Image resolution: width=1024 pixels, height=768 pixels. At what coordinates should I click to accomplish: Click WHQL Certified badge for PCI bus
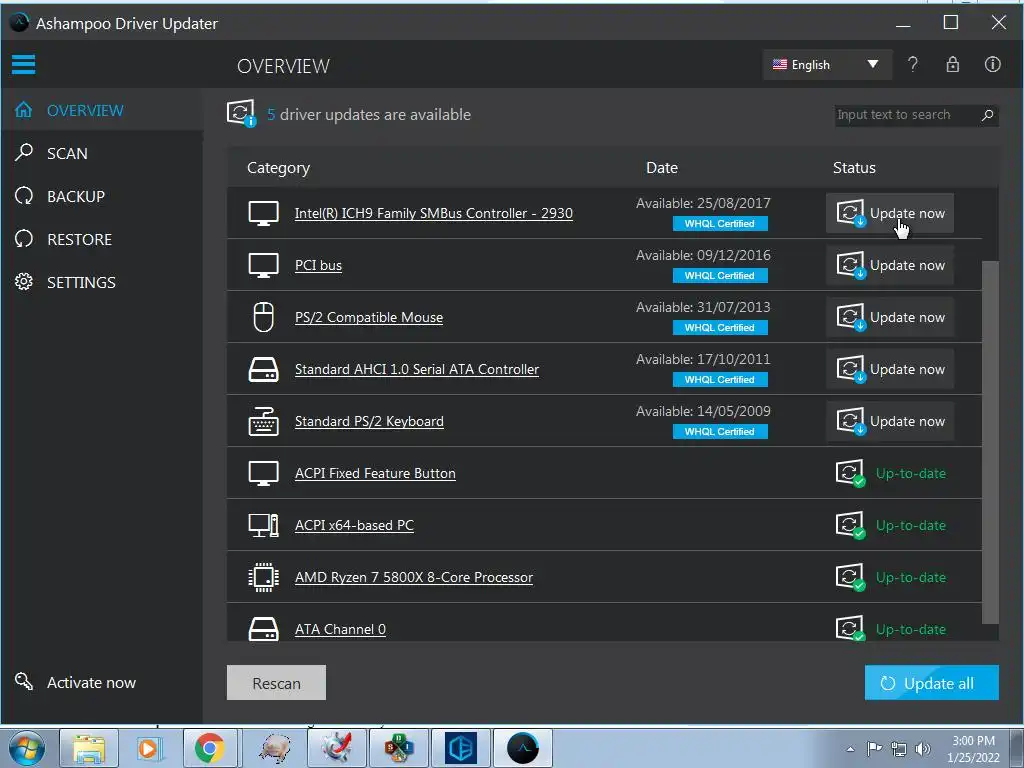click(x=720, y=276)
